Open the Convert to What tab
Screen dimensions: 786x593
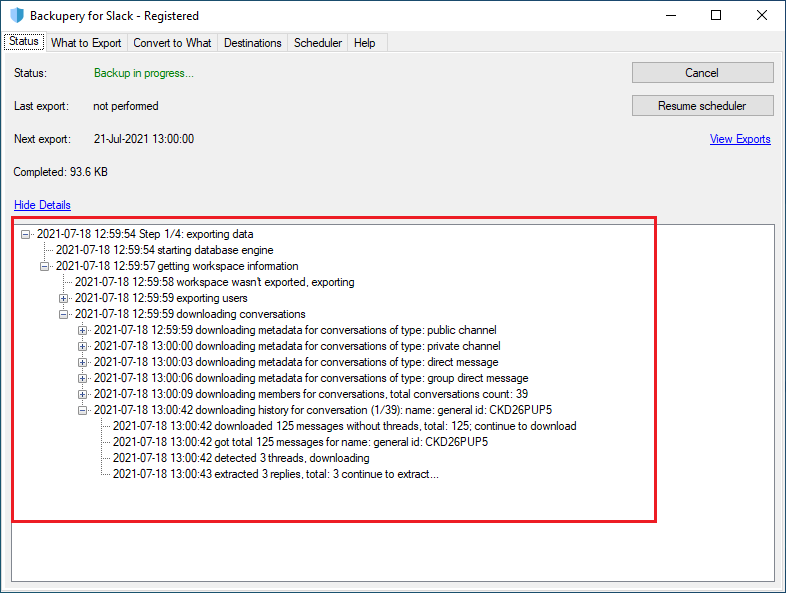tap(172, 43)
